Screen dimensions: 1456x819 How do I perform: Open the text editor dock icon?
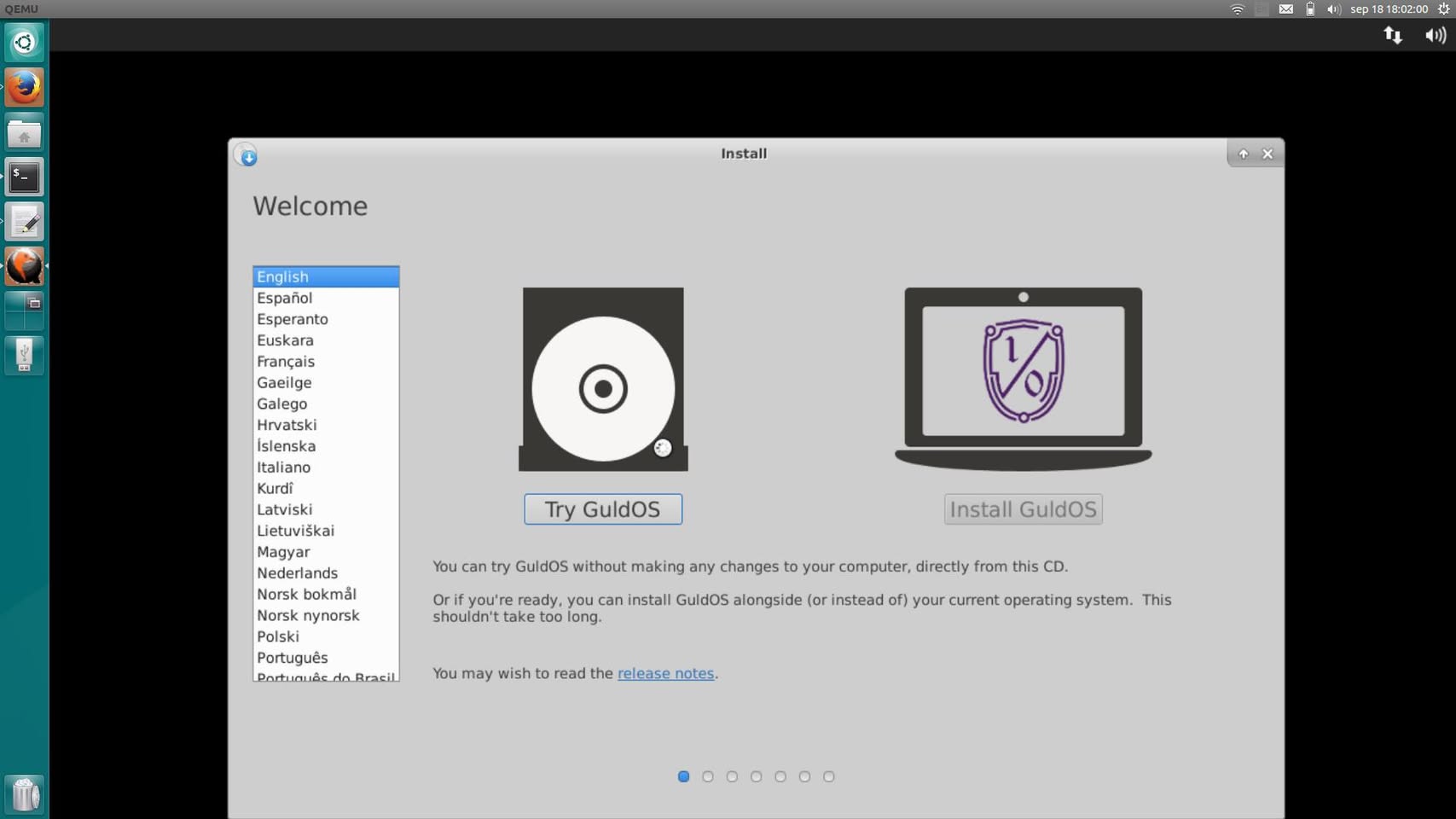tap(24, 222)
